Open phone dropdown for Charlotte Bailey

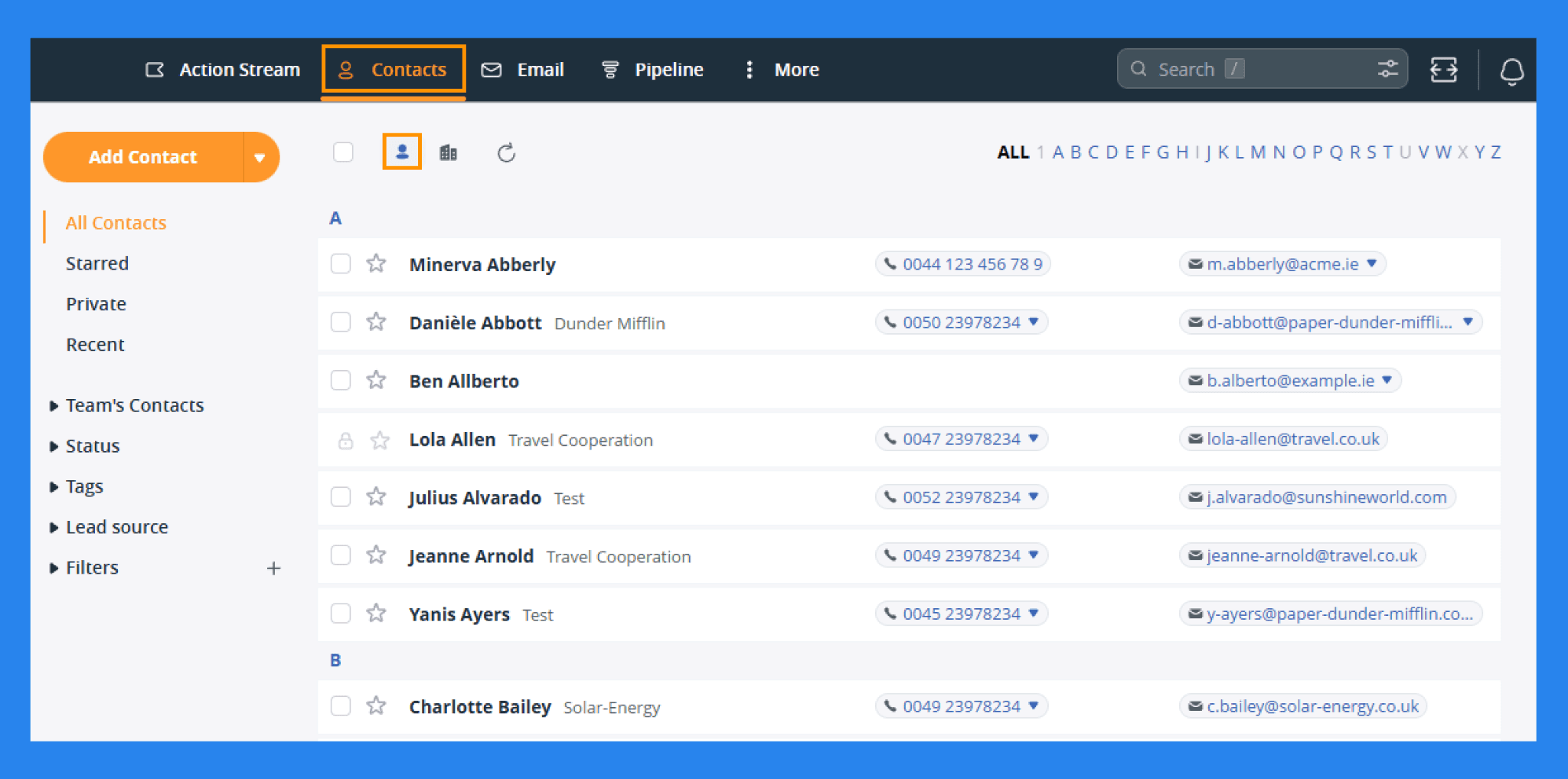[1034, 705]
